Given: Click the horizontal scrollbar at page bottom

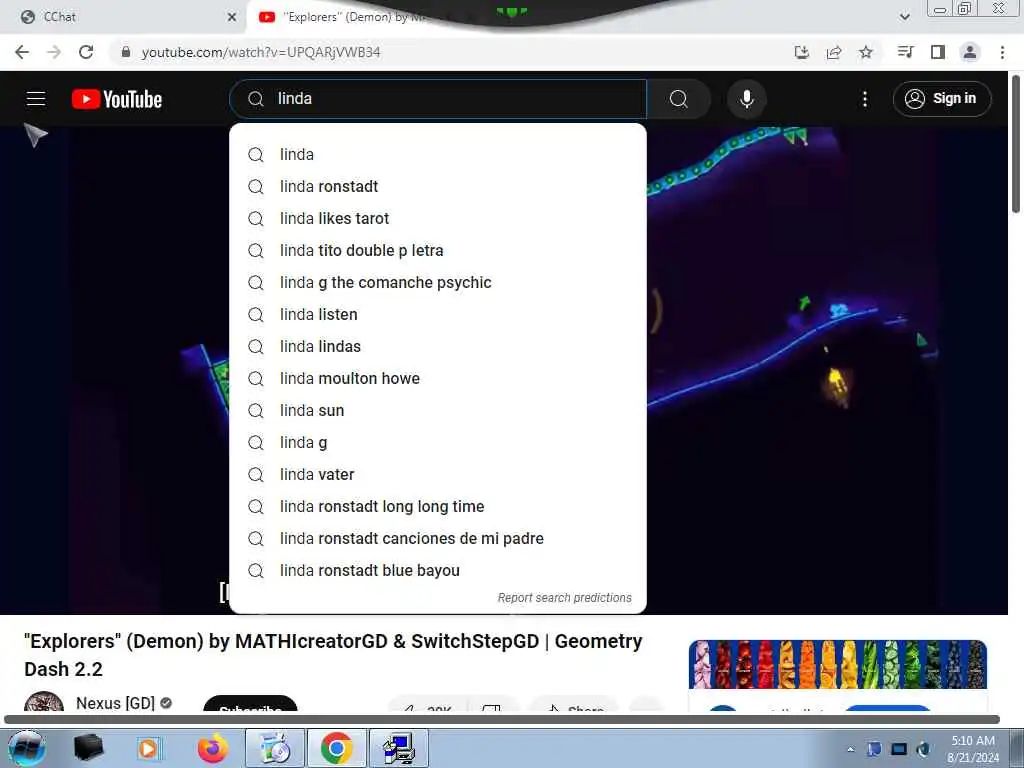Looking at the screenshot, I should [502, 720].
